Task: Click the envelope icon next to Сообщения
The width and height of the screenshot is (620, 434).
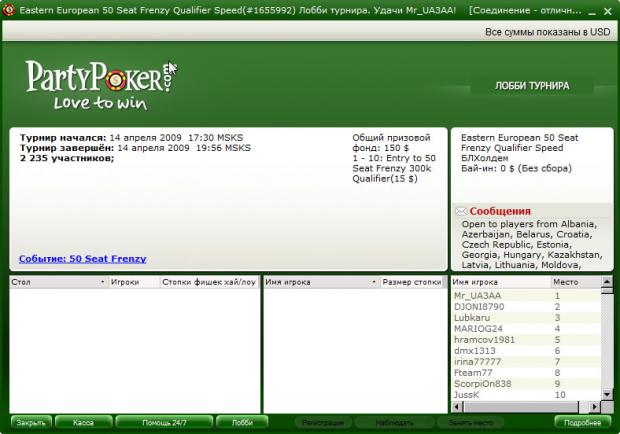Action: coord(461,211)
